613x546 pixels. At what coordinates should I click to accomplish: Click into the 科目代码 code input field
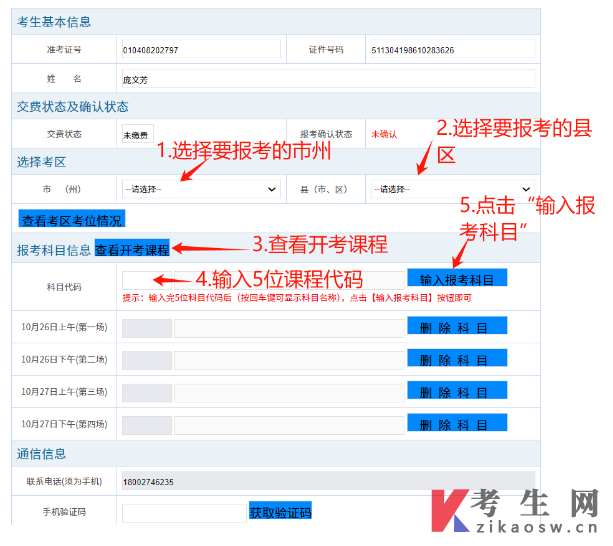tap(147, 280)
